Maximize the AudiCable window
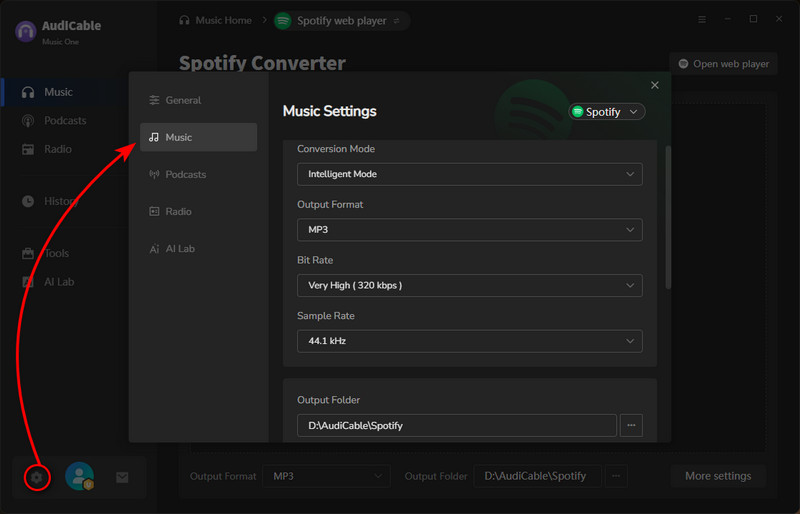Viewport: 800px width, 514px height. pyautogui.click(x=753, y=19)
